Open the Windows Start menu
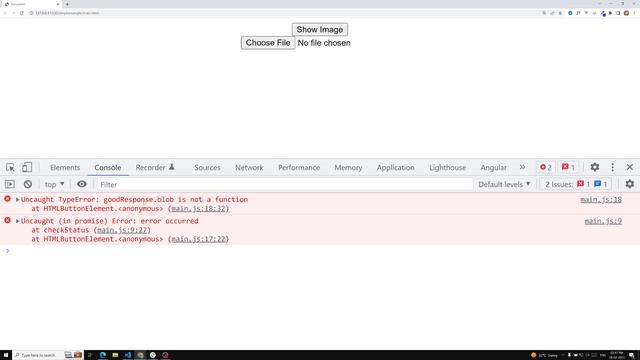This screenshot has width=640, height=360. [6, 355]
